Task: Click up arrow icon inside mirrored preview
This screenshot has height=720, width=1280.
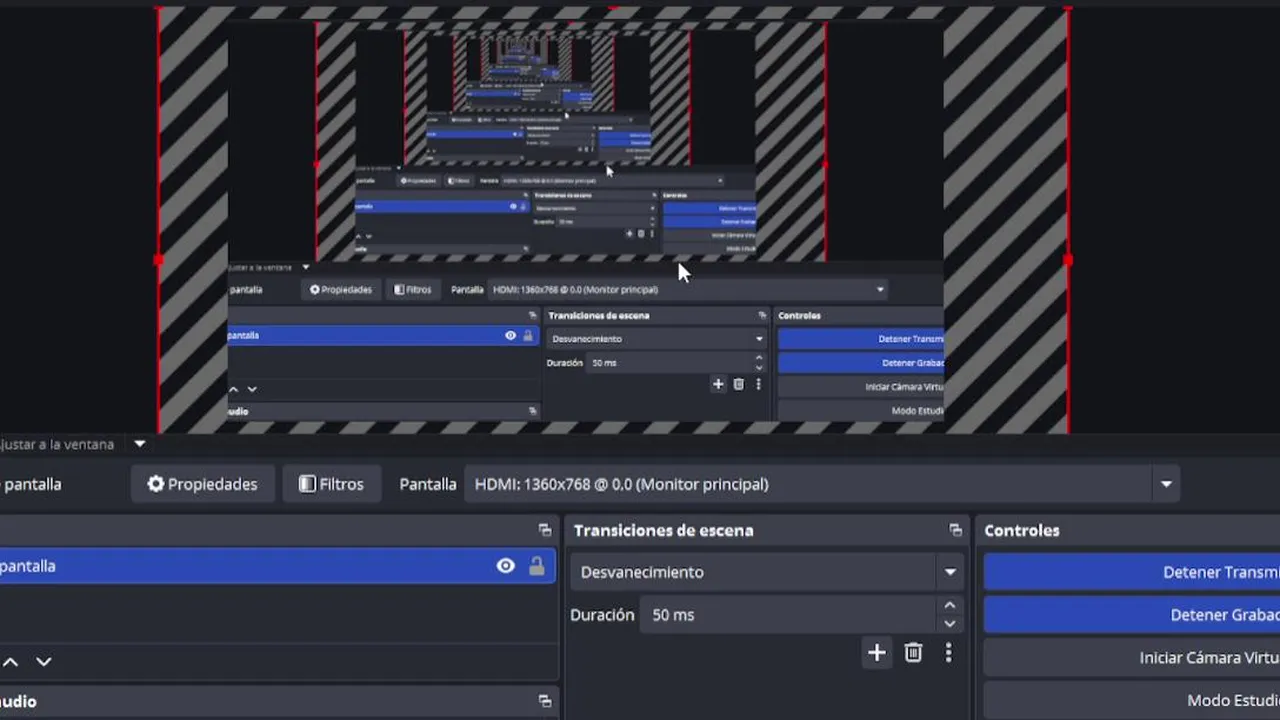Action: [x=234, y=389]
